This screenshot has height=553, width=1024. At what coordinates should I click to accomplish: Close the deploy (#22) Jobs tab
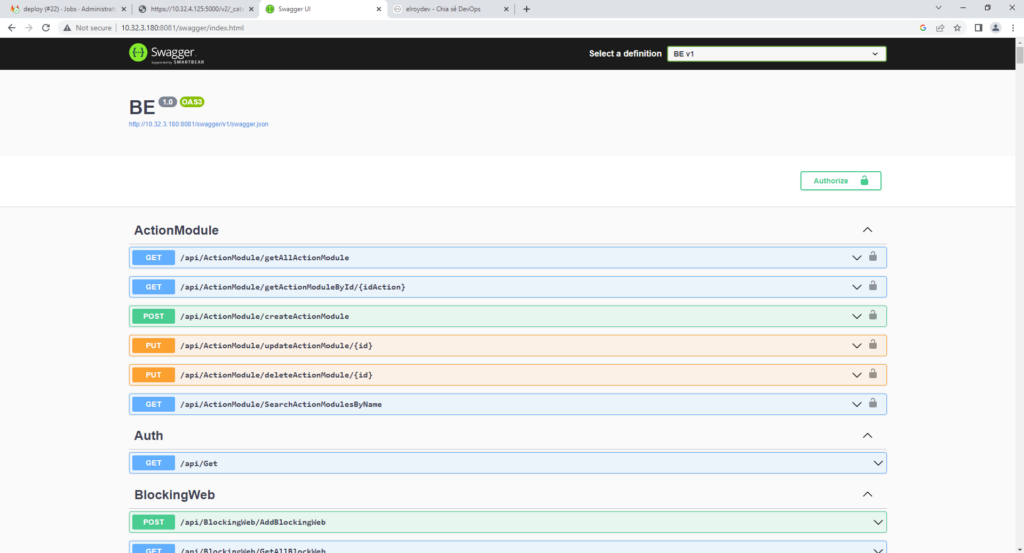click(123, 9)
